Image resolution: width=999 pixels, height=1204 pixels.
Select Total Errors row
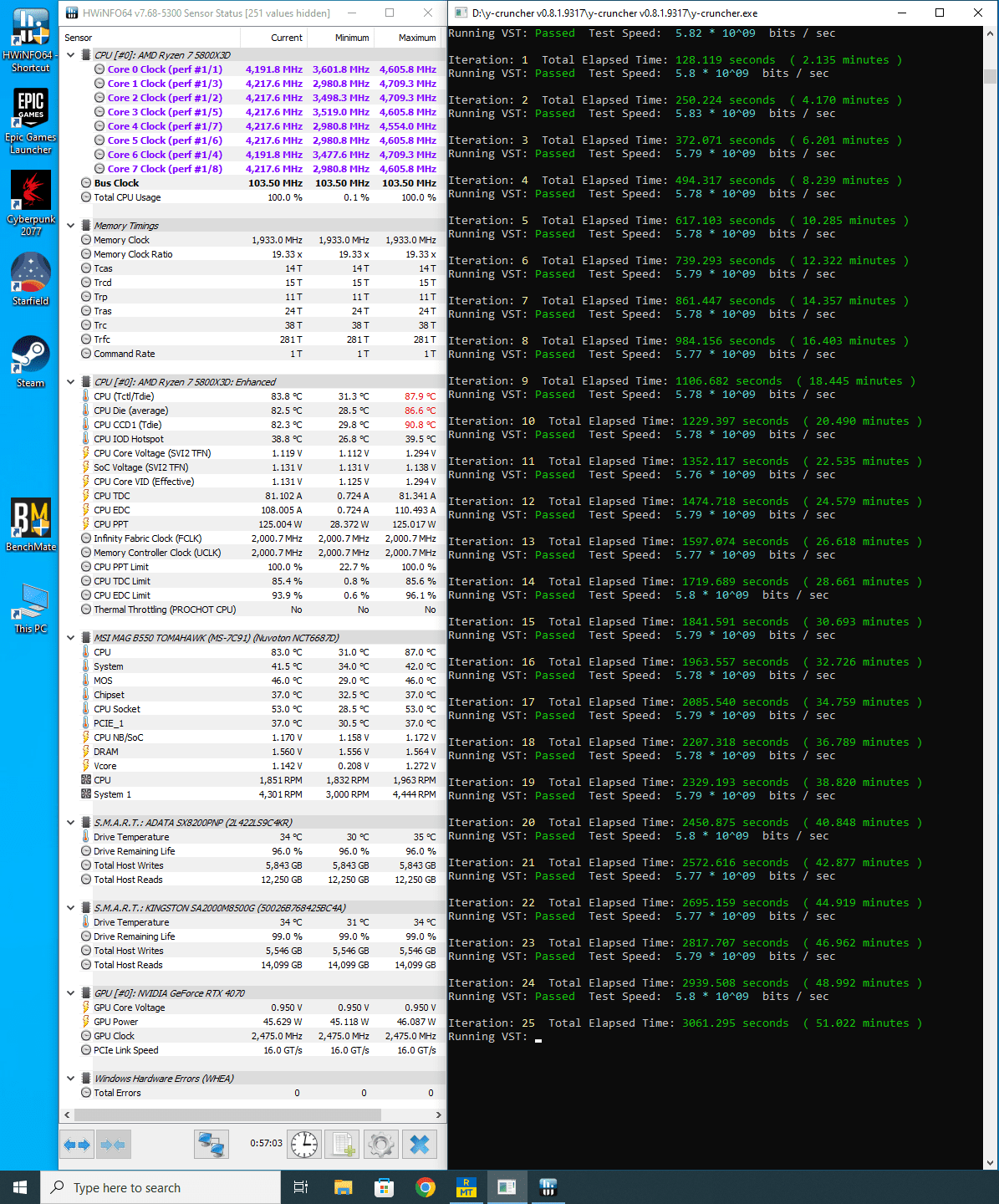tap(251, 1093)
